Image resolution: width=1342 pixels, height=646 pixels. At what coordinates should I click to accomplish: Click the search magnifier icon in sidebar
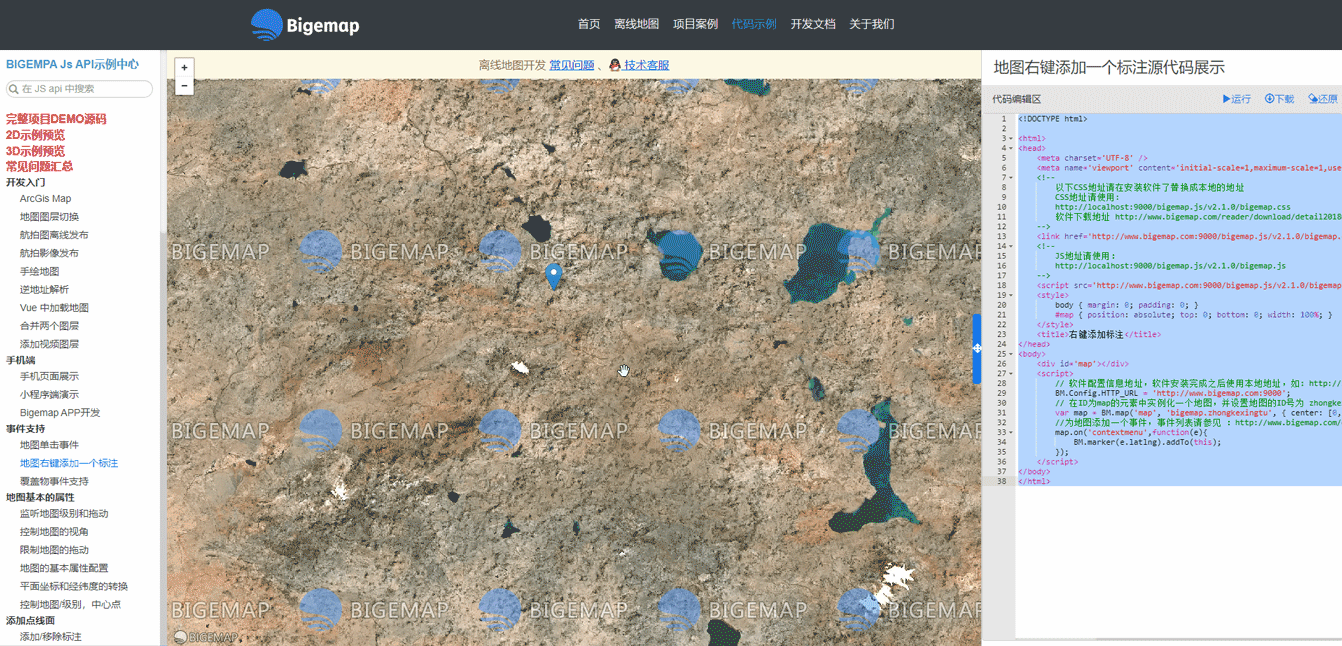[x=14, y=89]
